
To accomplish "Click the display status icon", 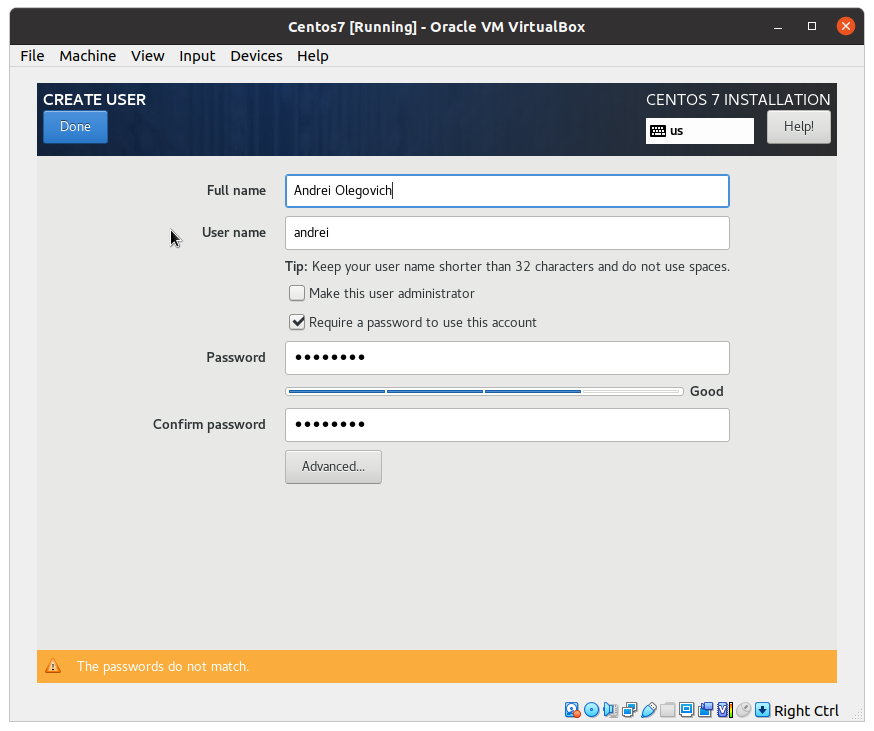I will pyautogui.click(x=686, y=710).
